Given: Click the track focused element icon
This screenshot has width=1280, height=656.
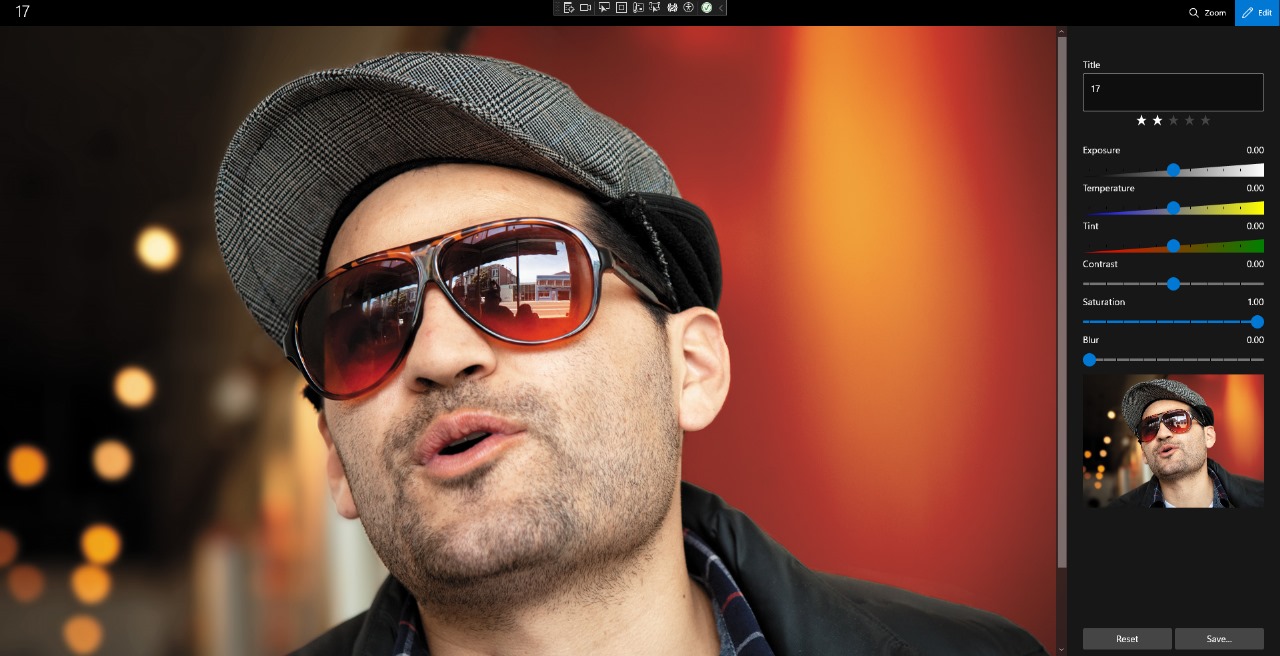Looking at the screenshot, I should (x=638, y=7).
